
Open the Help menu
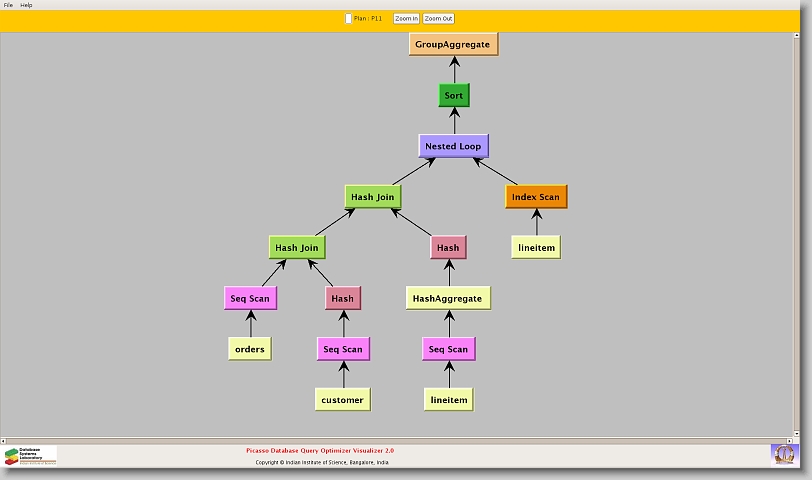(27, 5)
